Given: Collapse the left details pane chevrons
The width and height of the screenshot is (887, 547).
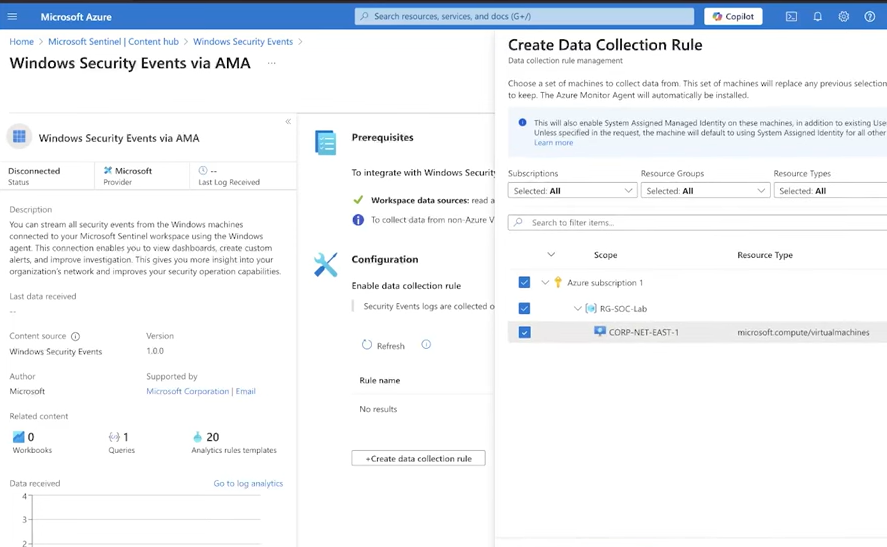Looking at the screenshot, I should tap(288, 122).
